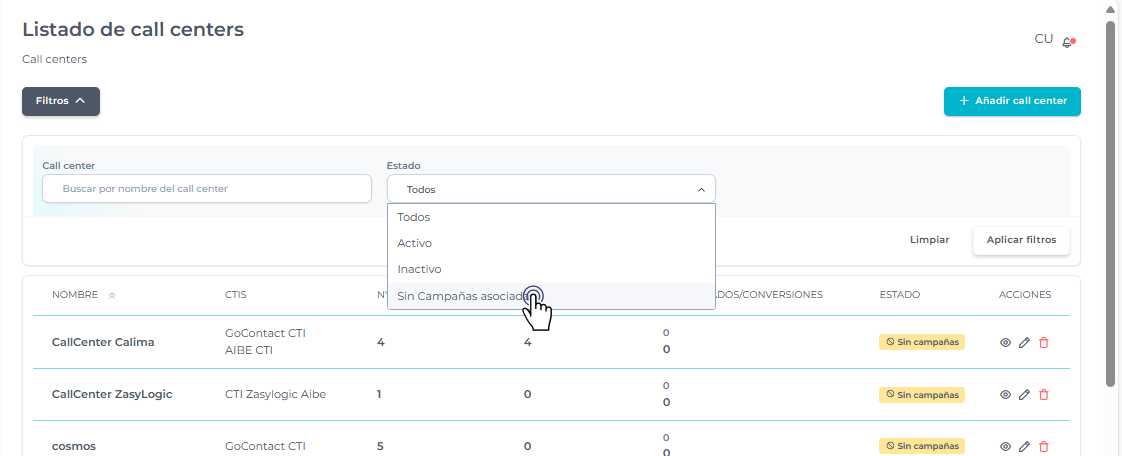
Task: Delete CallCenter ZasyLogic with trash icon
Action: pos(1044,395)
